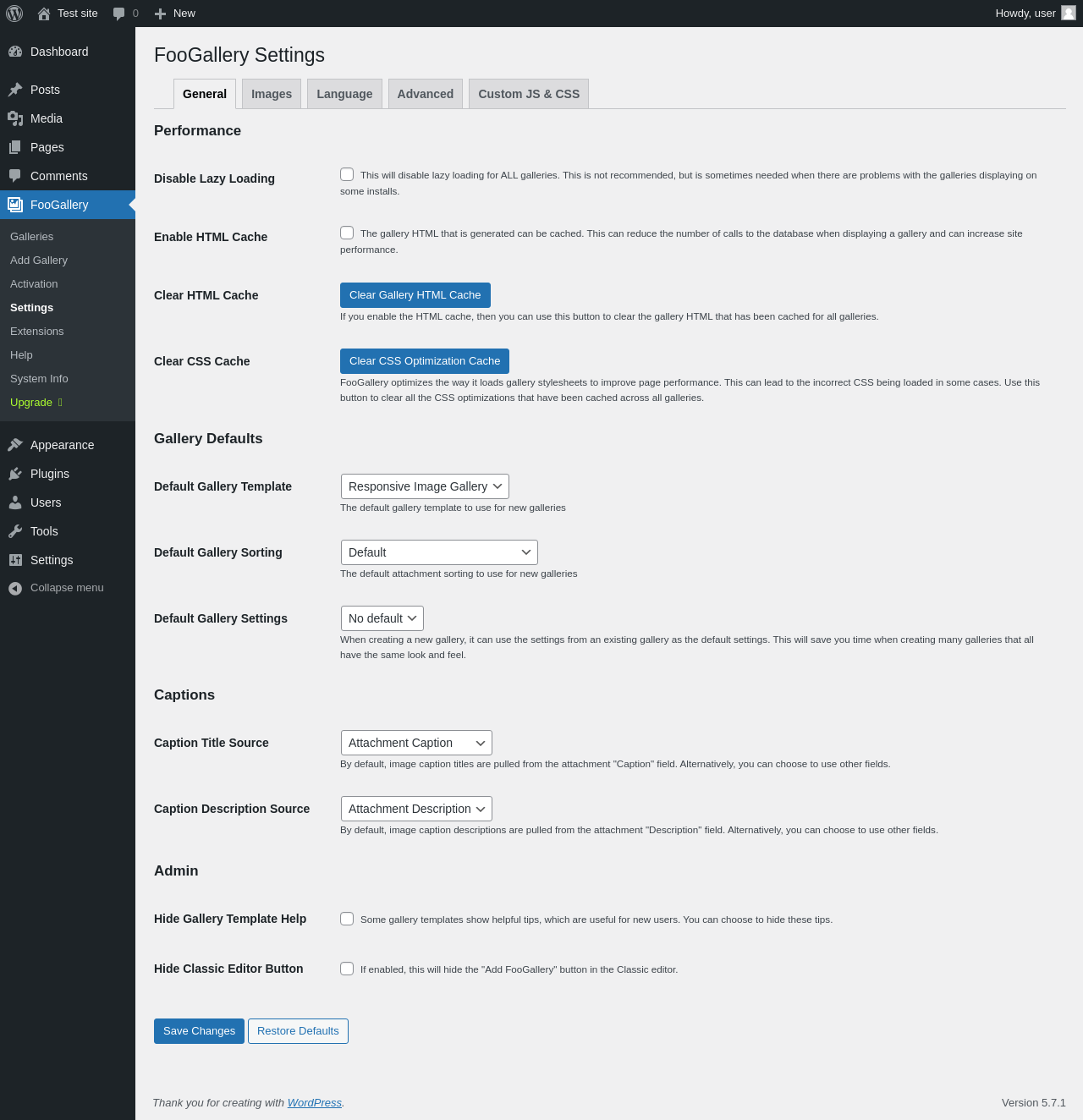Click the home icon beside Test site
The height and width of the screenshot is (1120, 1083).
[44, 14]
